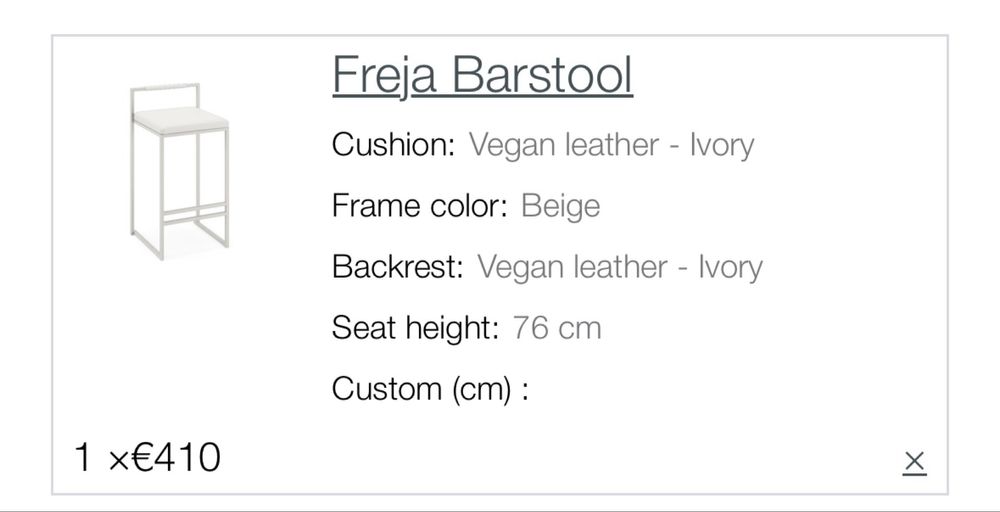
Task: Click the Custom (cm) label
Action: tap(430, 388)
